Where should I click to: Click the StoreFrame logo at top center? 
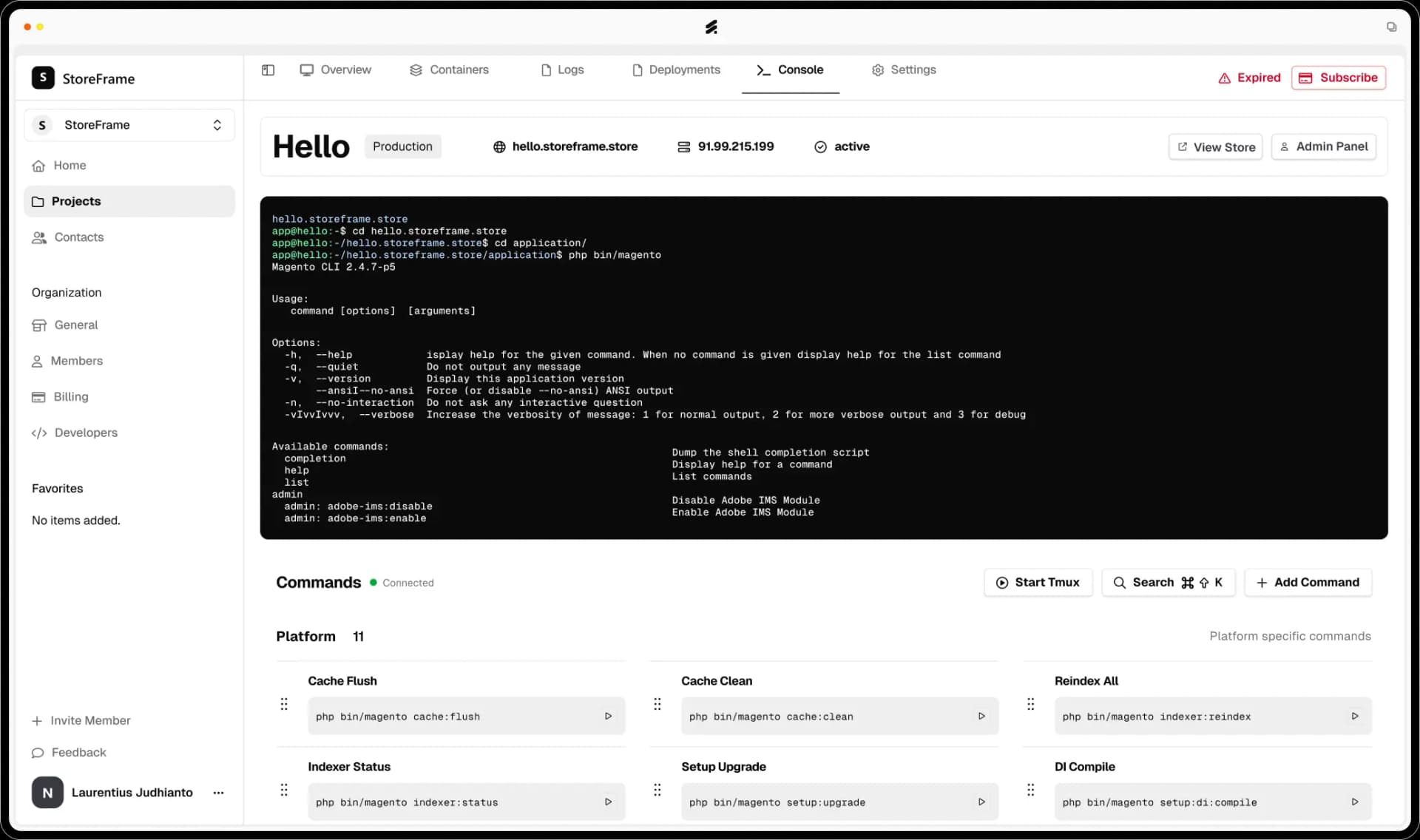[711, 27]
